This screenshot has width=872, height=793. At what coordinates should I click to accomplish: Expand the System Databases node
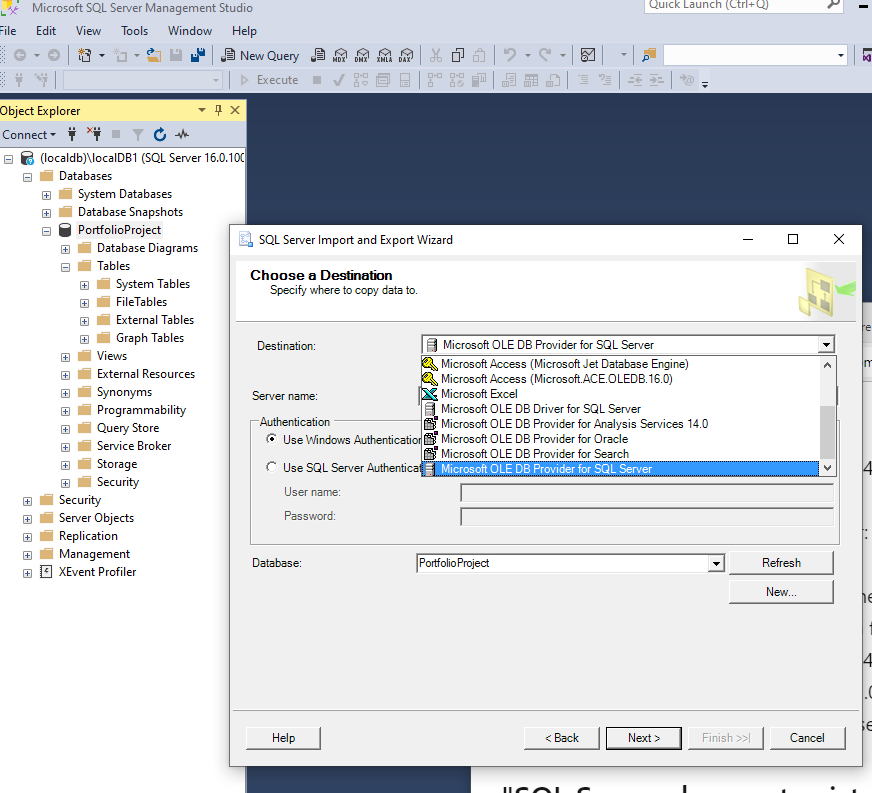click(46, 195)
